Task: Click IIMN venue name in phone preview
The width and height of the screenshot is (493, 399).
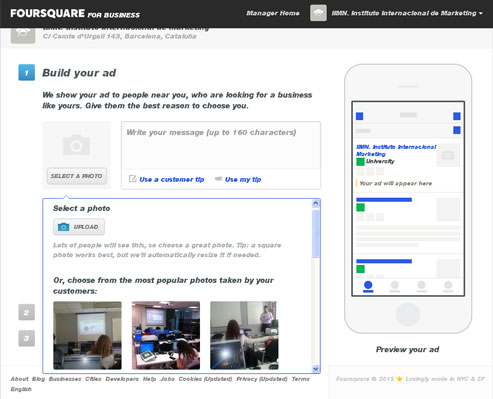Action: pos(396,150)
